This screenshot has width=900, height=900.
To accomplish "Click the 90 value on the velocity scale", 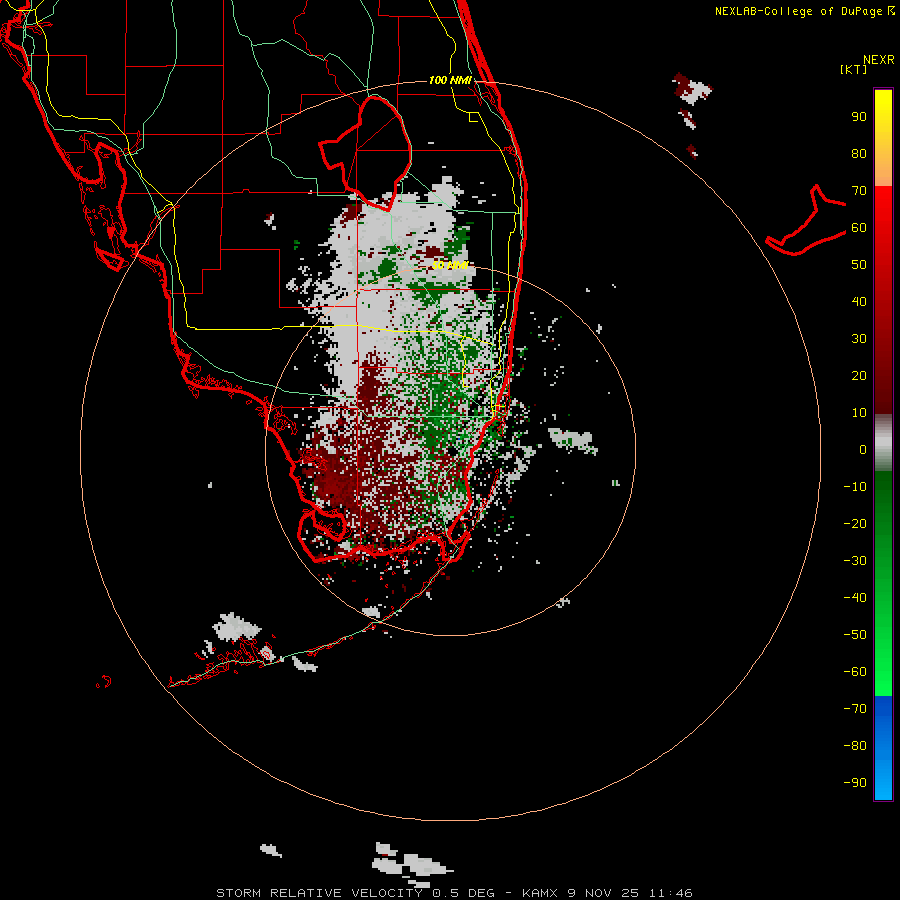I will [859, 117].
